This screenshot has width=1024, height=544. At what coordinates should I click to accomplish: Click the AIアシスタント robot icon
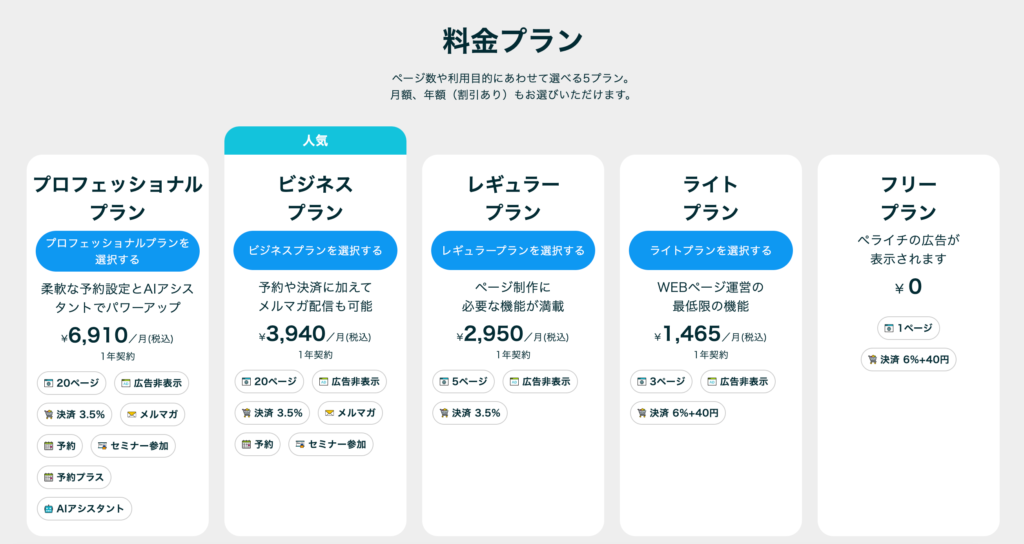tap(48, 509)
